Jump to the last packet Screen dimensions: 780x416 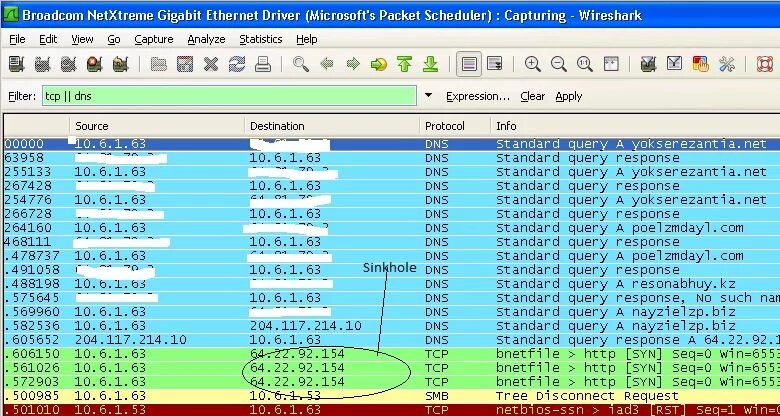[431, 64]
